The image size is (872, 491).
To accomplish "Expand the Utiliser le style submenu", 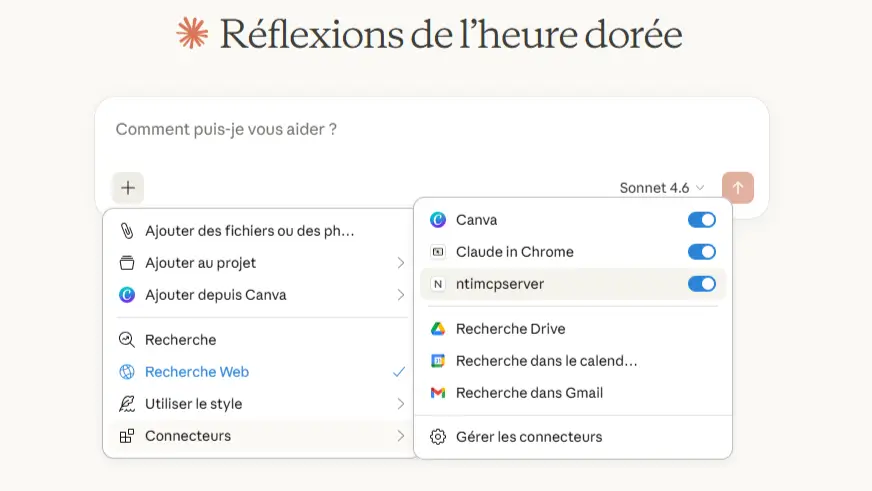I will [x=260, y=404].
